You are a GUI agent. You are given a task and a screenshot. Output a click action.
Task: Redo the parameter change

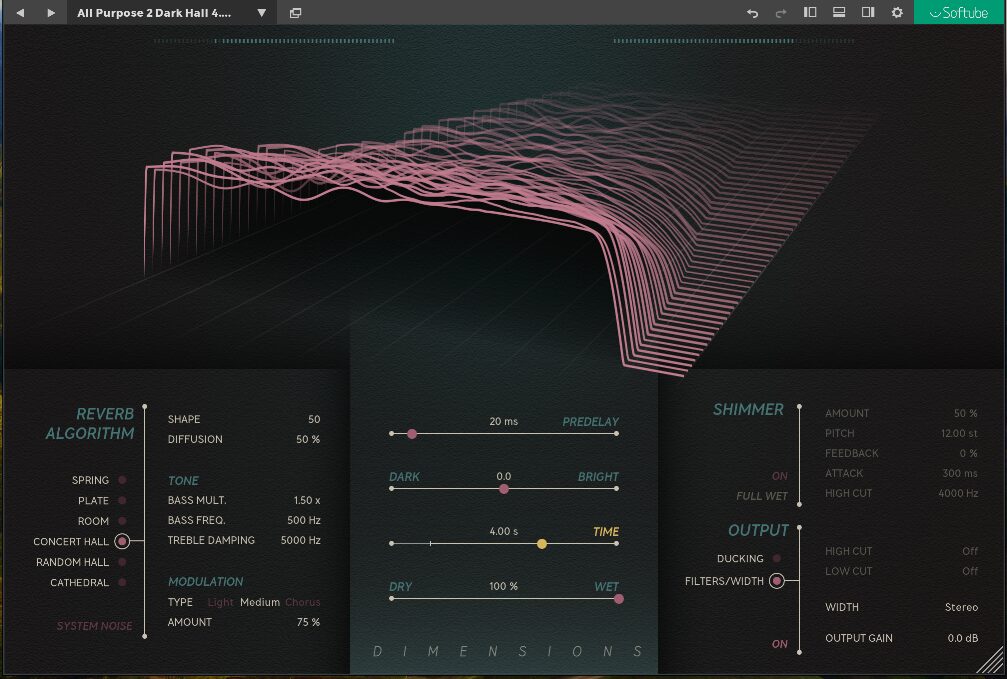click(x=781, y=13)
